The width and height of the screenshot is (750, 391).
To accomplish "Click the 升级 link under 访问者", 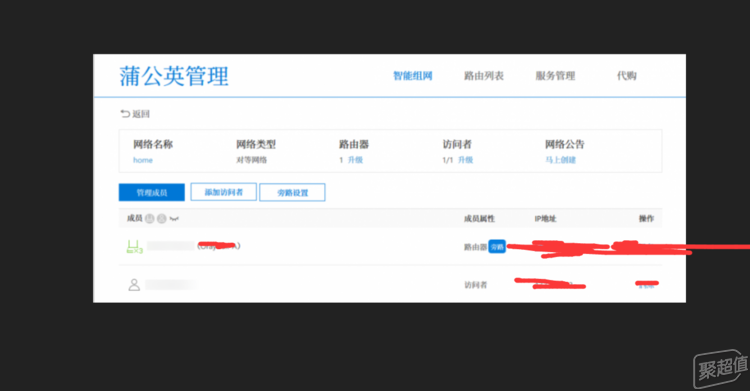I will click(x=465, y=160).
